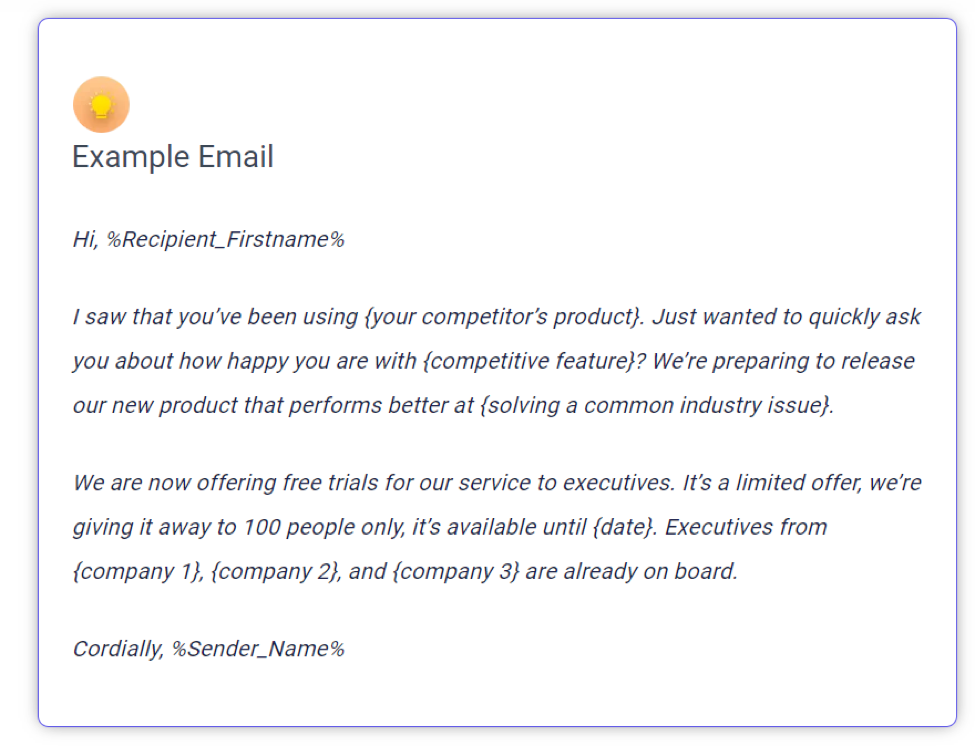This screenshot has height=746, width=975.
Task: Click the %Recipient_Firstname% placeholder
Action: [225, 240]
